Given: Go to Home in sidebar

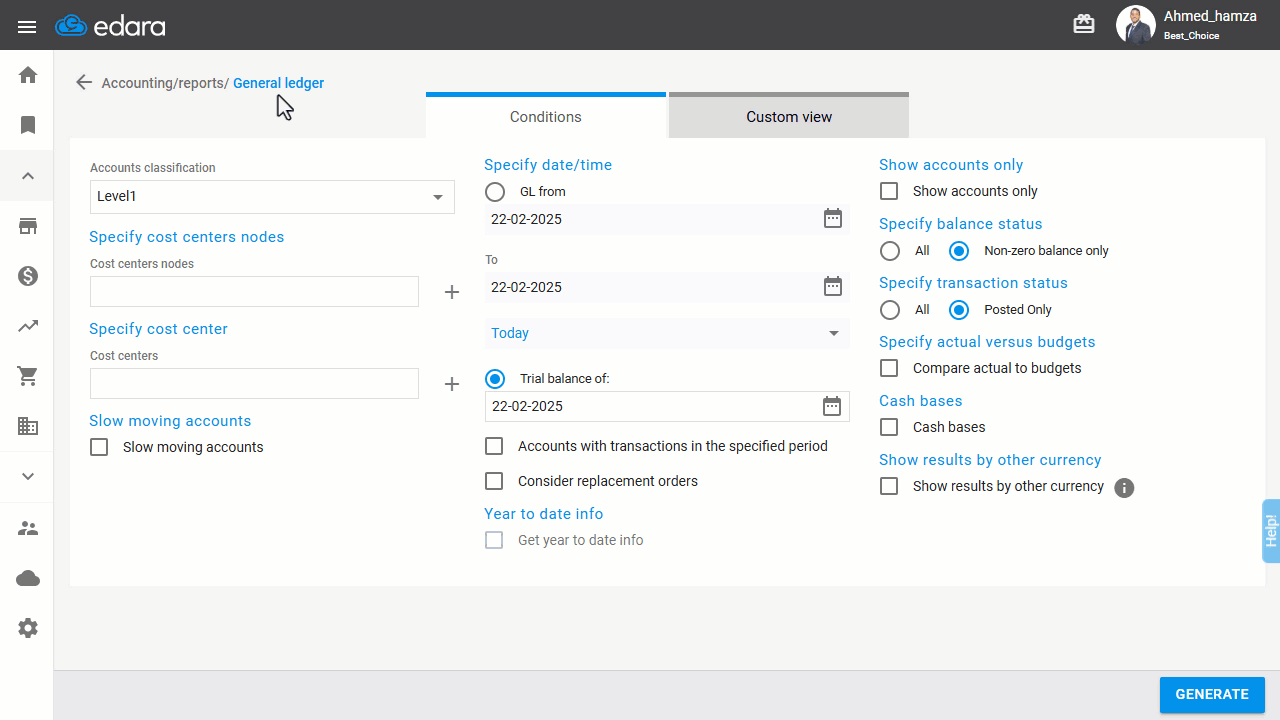Looking at the screenshot, I should (x=28, y=75).
